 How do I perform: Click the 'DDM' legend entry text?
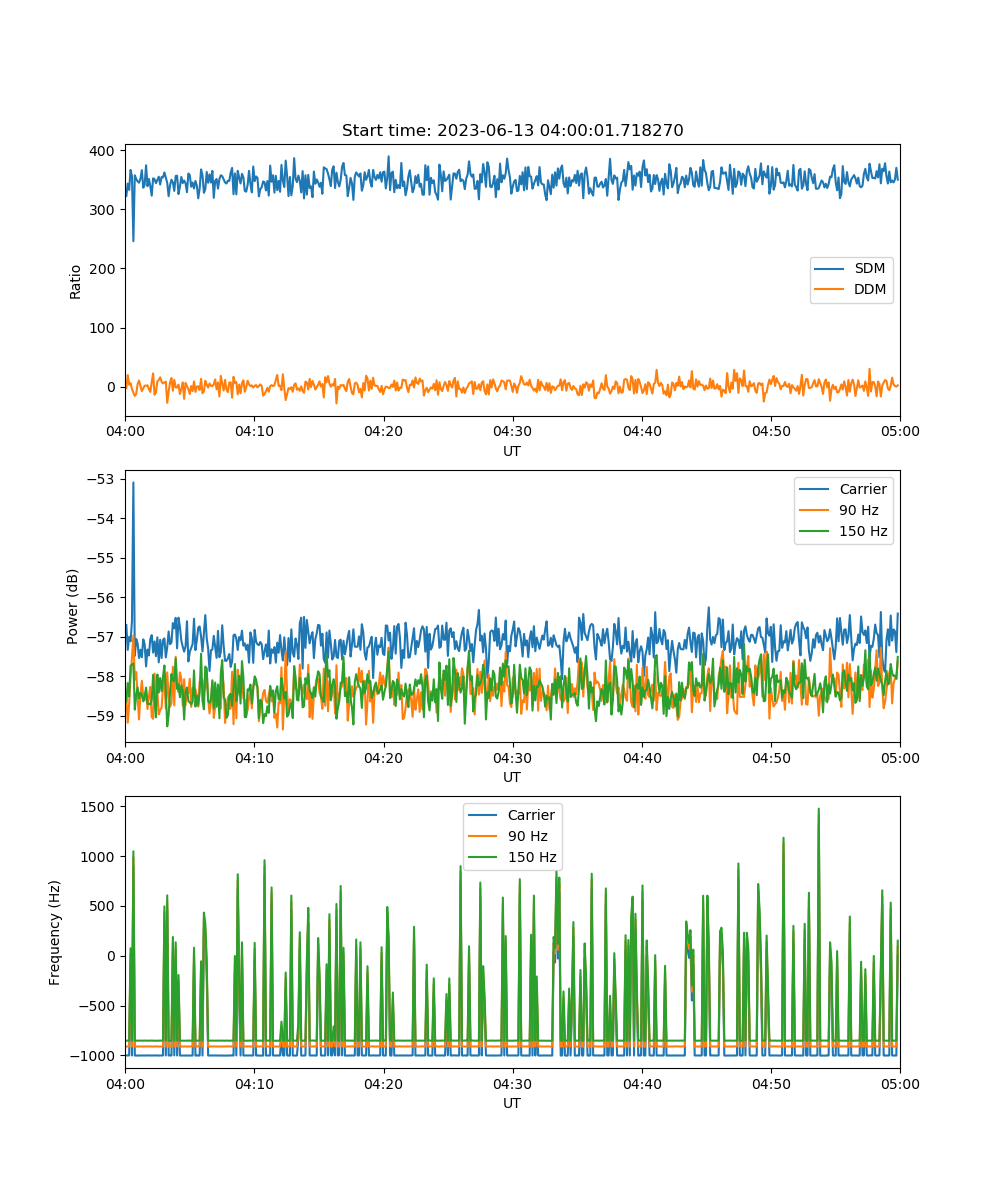point(870,290)
